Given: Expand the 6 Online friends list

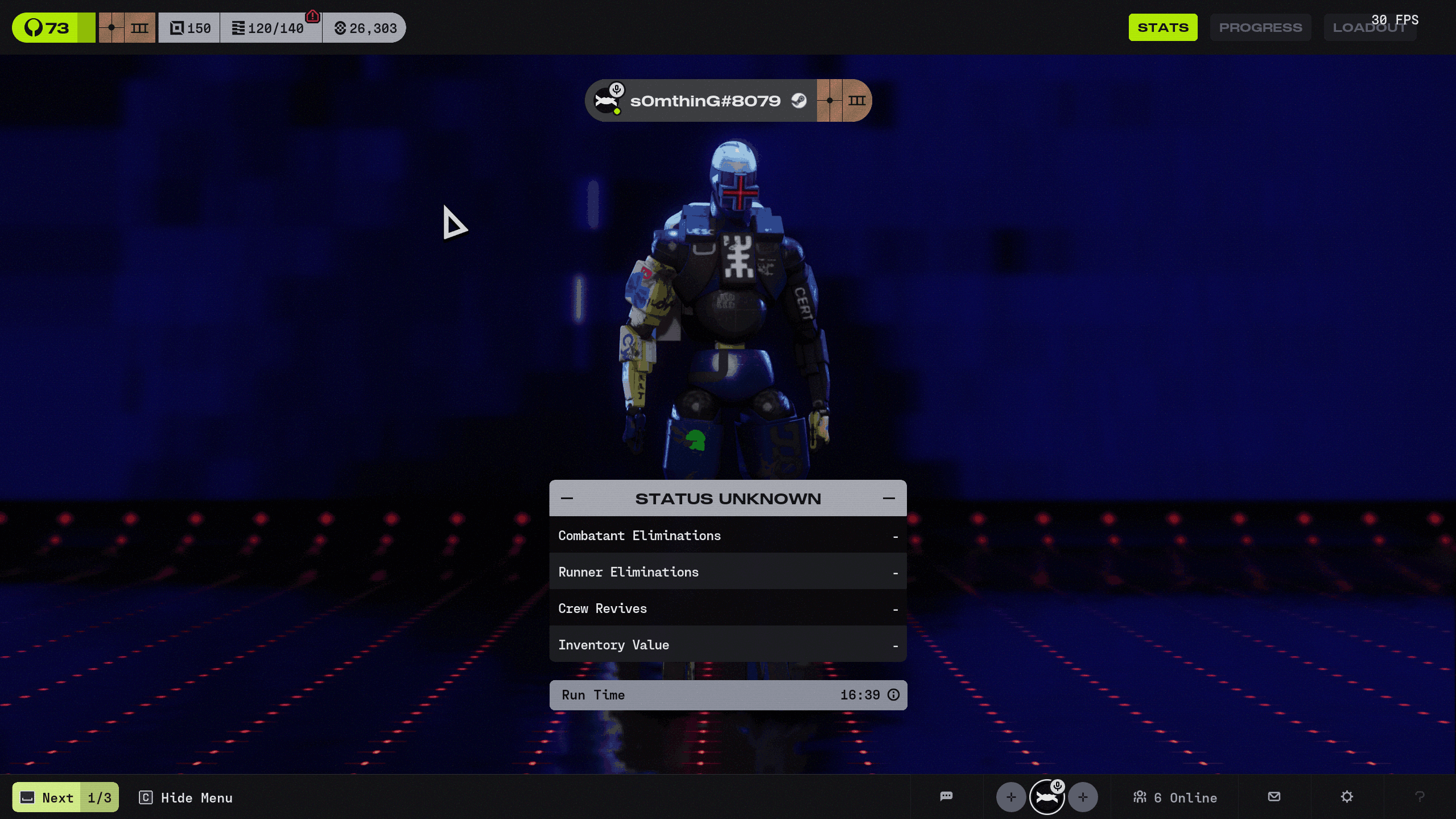Looking at the screenshot, I should (x=1175, y=798).
